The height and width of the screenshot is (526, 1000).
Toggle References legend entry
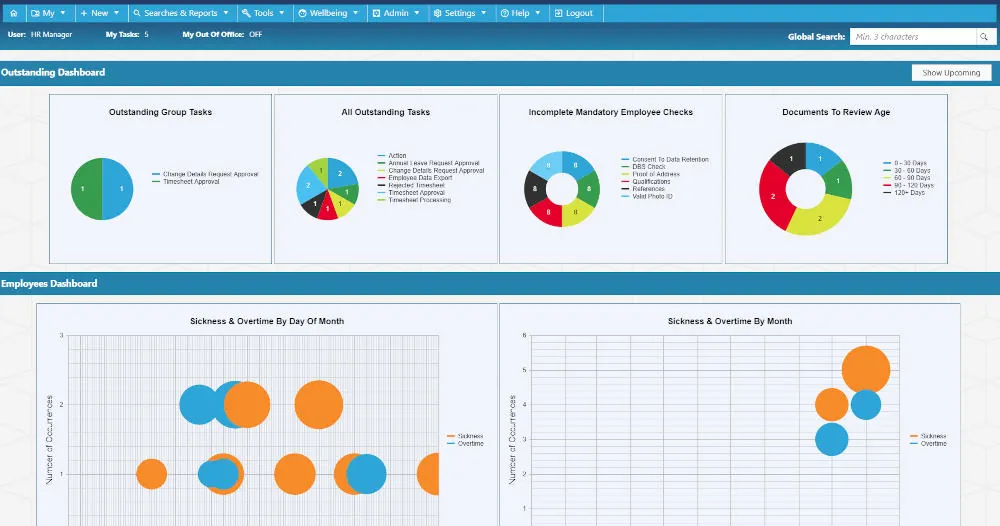click(x=643, y=189)
